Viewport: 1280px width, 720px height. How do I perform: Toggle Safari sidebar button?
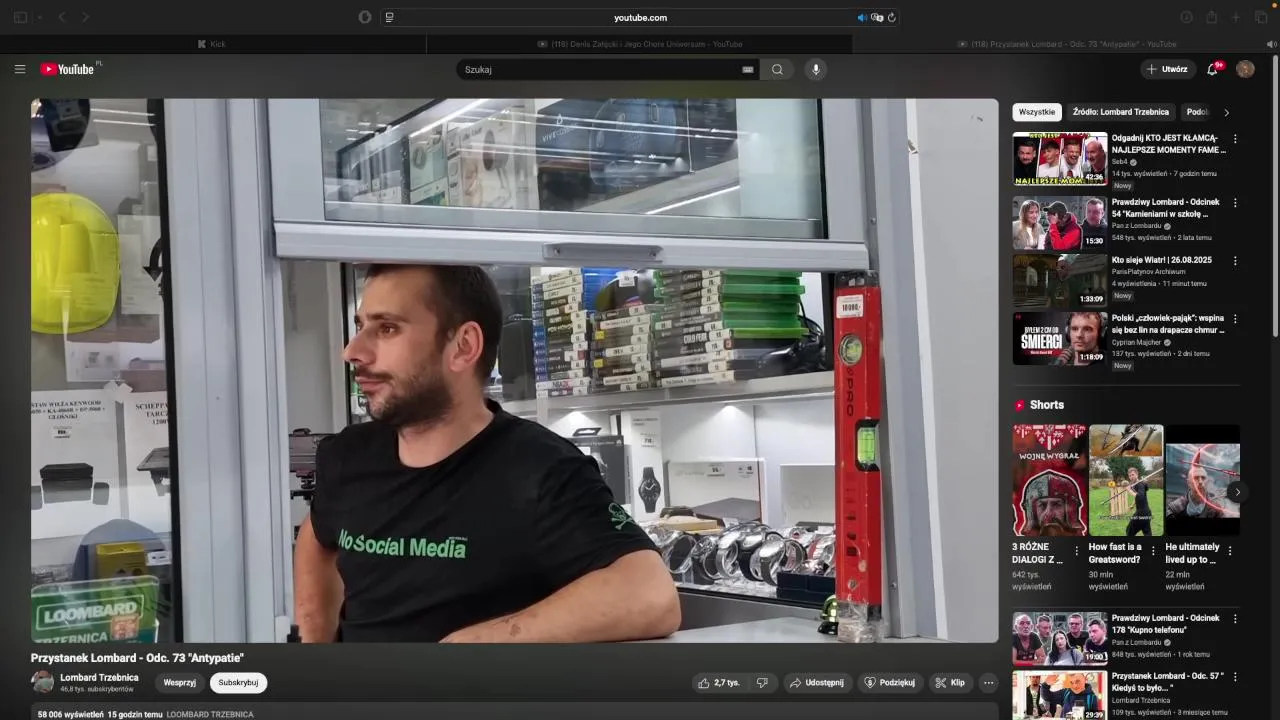(20, 17)
